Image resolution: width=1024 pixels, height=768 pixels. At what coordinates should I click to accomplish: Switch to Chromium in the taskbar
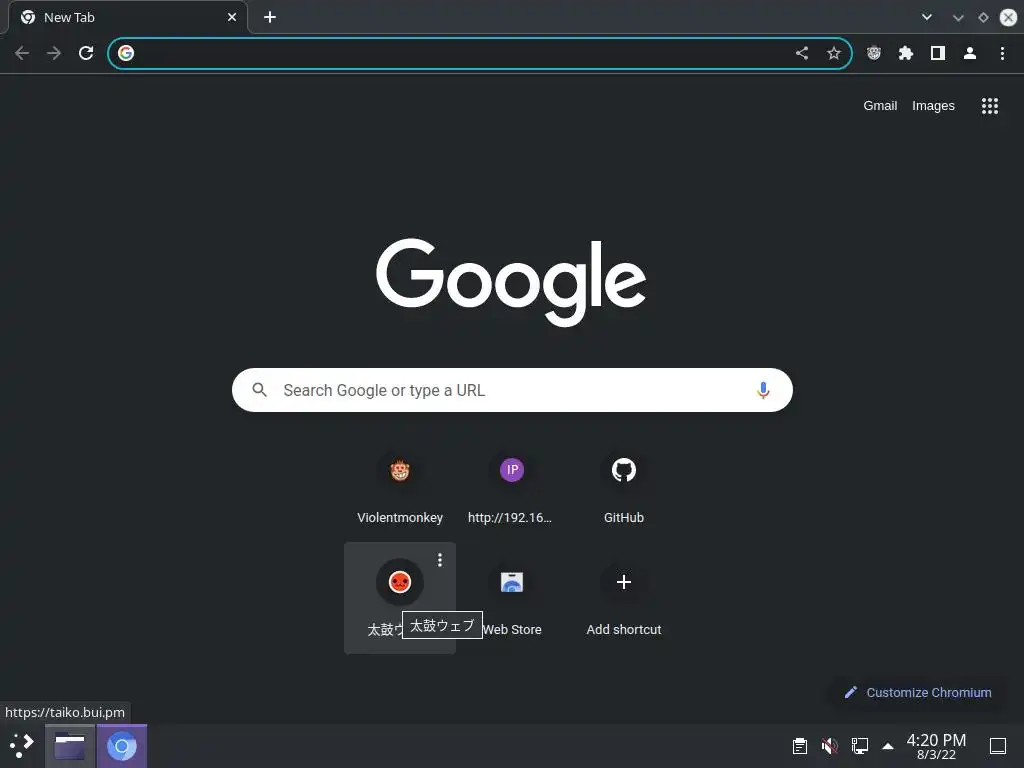pos(121,746)
